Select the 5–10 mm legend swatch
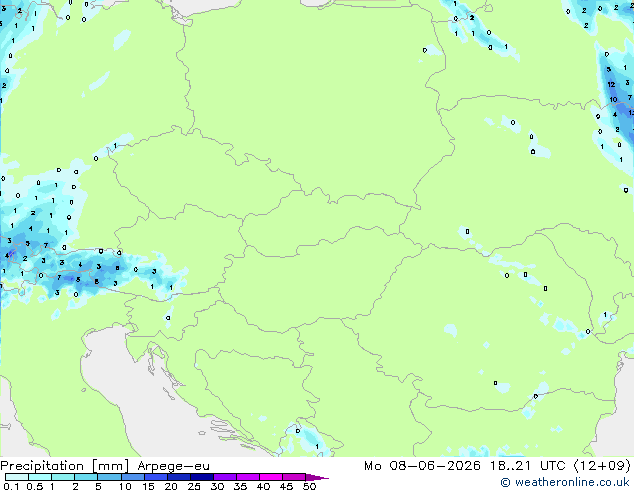This screenshot has height=490, width=634. 109,477
